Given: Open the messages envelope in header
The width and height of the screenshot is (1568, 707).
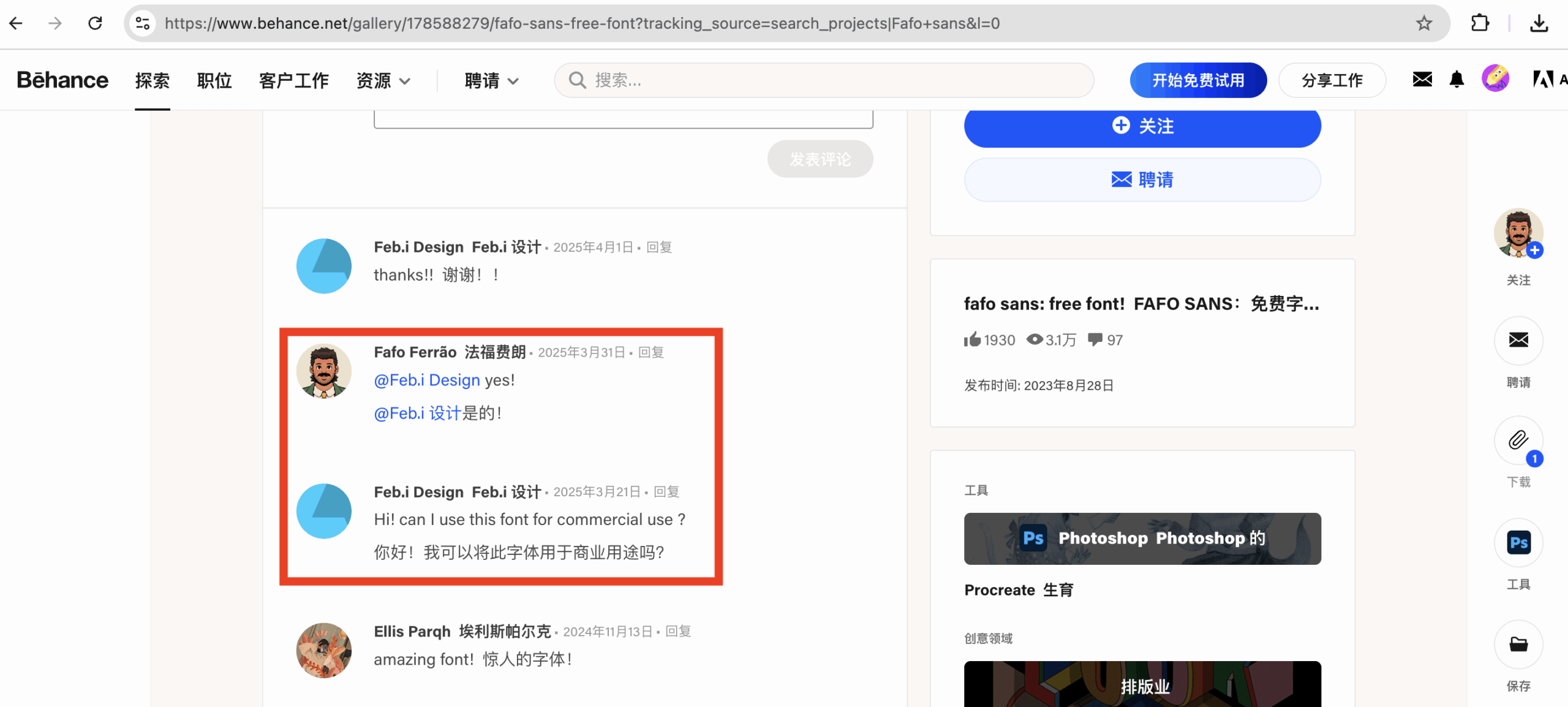Looking at the screenshot, I should pos(1422,79).
